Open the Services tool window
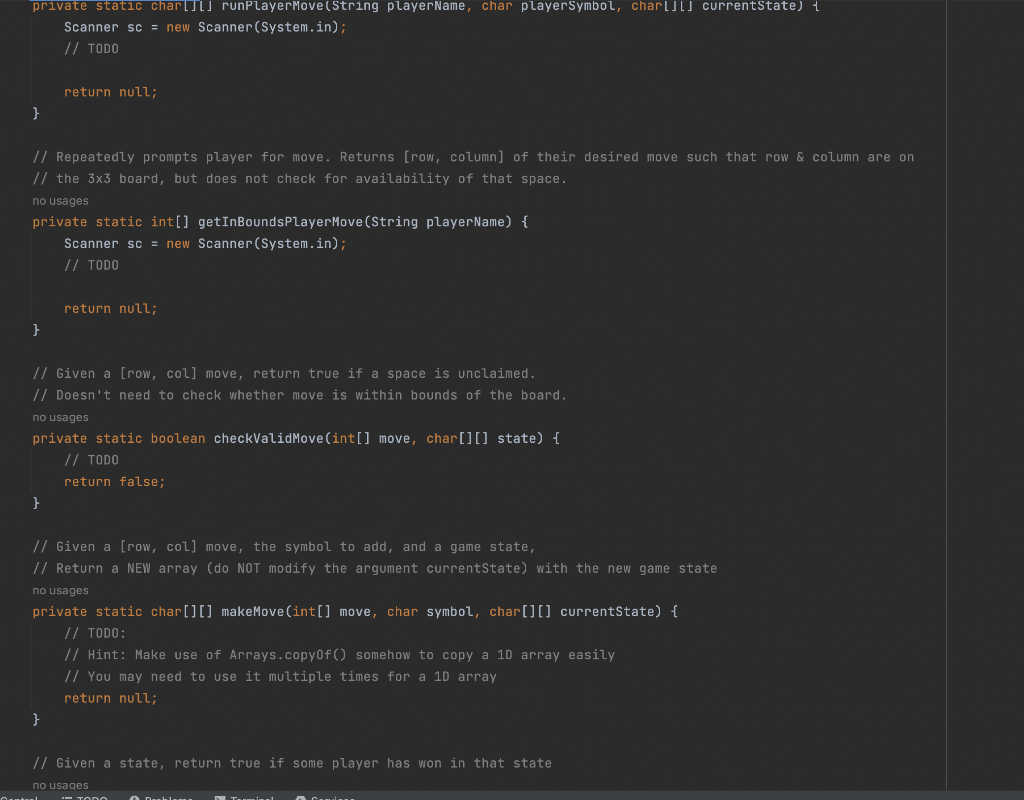This screenshot has width=1024, height=800. click(x=330, y=797)
